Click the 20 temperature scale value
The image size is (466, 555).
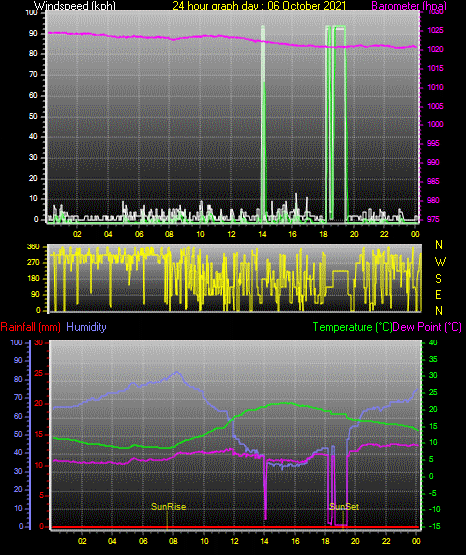click(x=433, y=409)
